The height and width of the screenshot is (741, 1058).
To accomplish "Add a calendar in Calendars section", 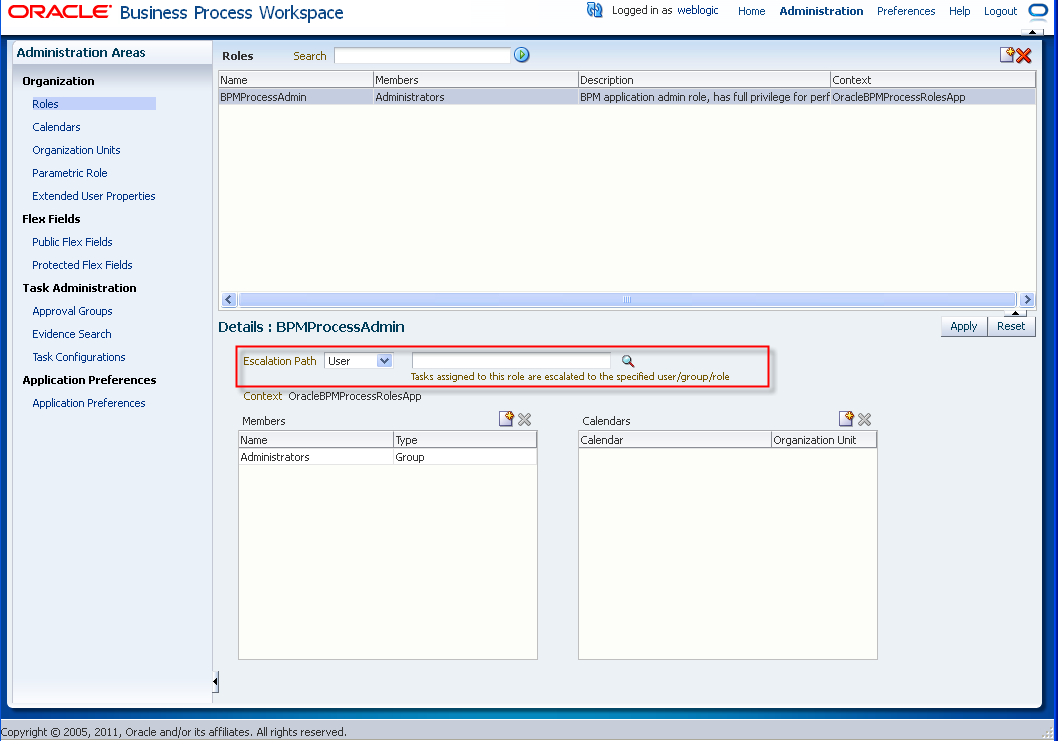I will point(846,419).
